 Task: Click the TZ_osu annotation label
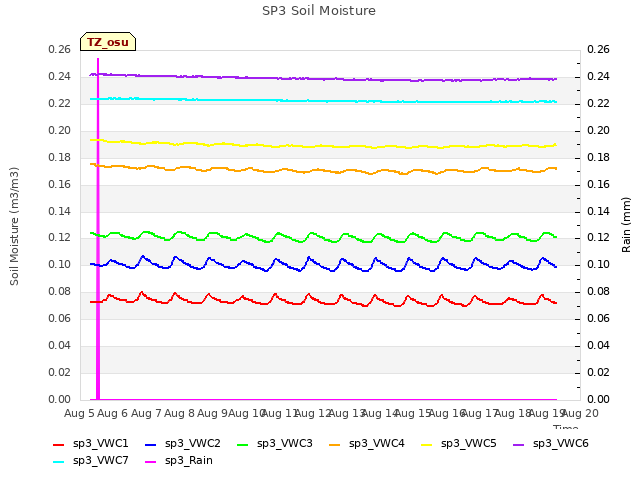[x=108, y=42]
